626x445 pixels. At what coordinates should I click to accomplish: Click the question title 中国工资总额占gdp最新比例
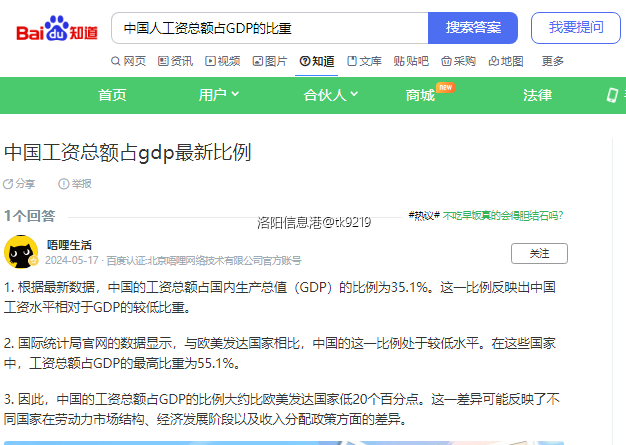click(128, 152)
